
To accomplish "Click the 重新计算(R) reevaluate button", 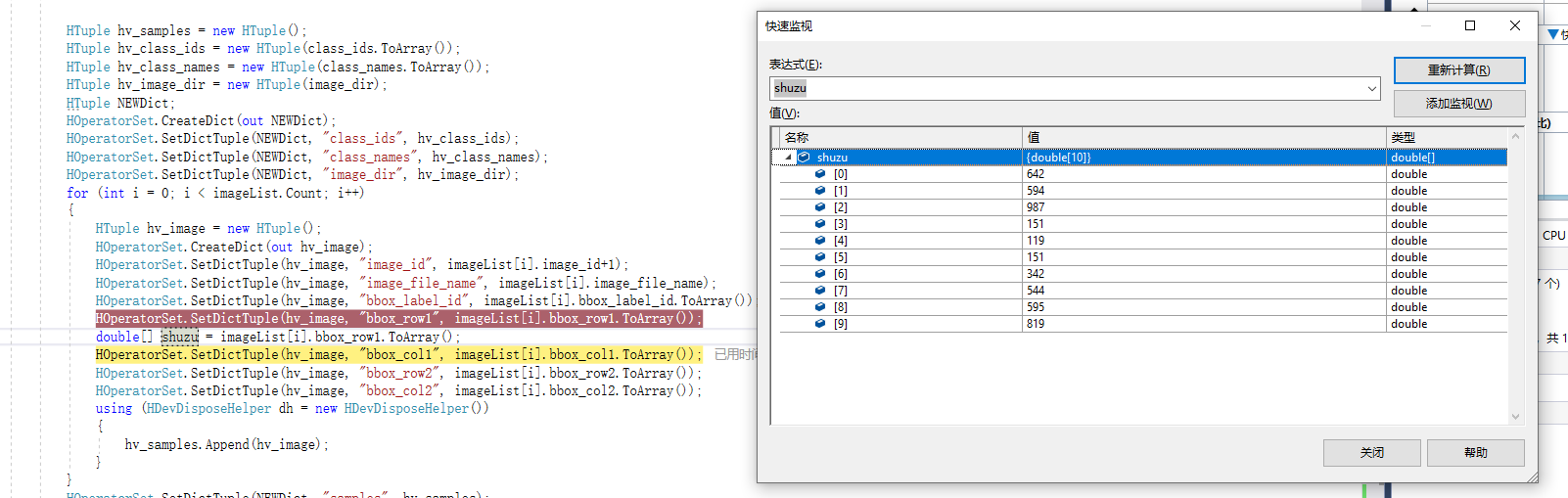I will (x=1458, y=70).
